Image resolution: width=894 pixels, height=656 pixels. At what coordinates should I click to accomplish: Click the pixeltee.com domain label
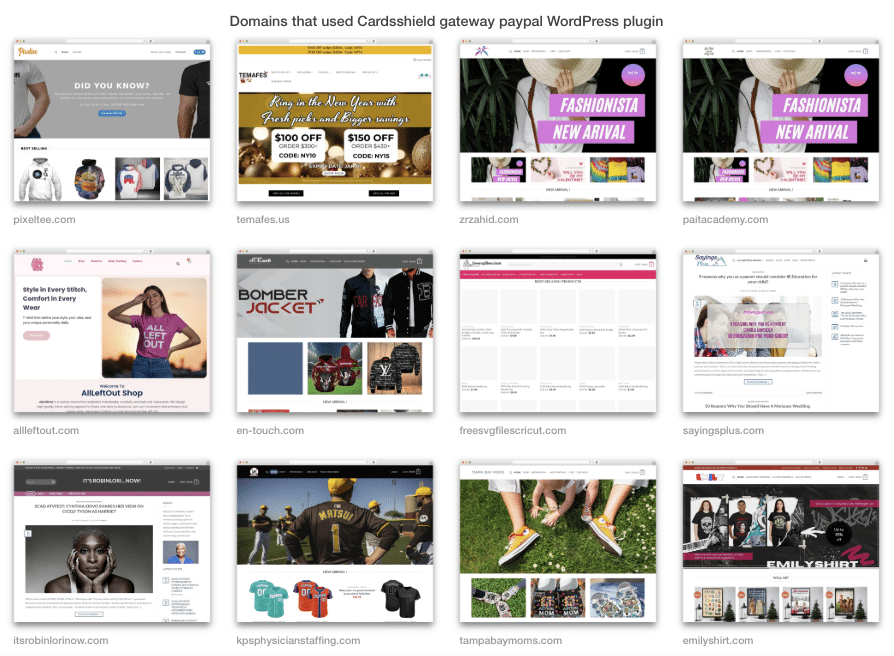coord(44,219)
